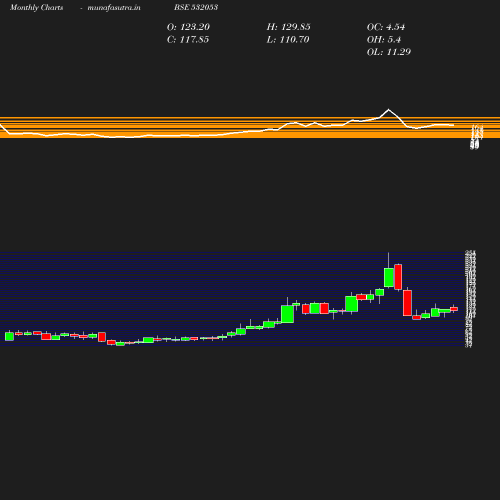Click the tallest green candlestick near the peak
Screen dimensions: 500x500
click(x=388, y=277)
